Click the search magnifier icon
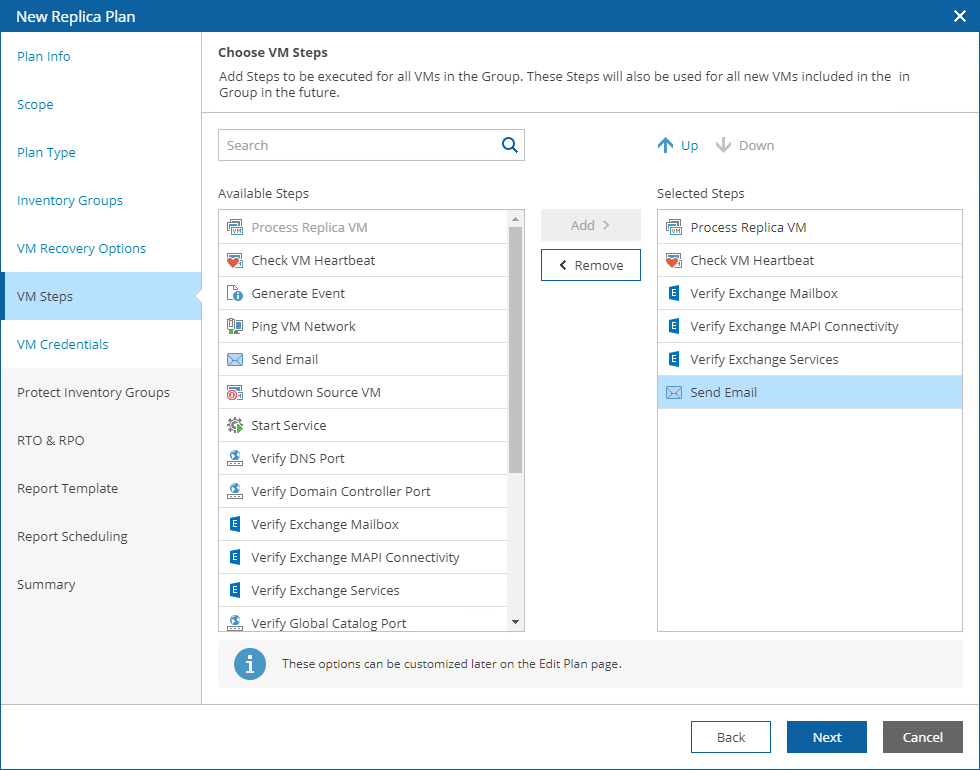 coord(510,145)
